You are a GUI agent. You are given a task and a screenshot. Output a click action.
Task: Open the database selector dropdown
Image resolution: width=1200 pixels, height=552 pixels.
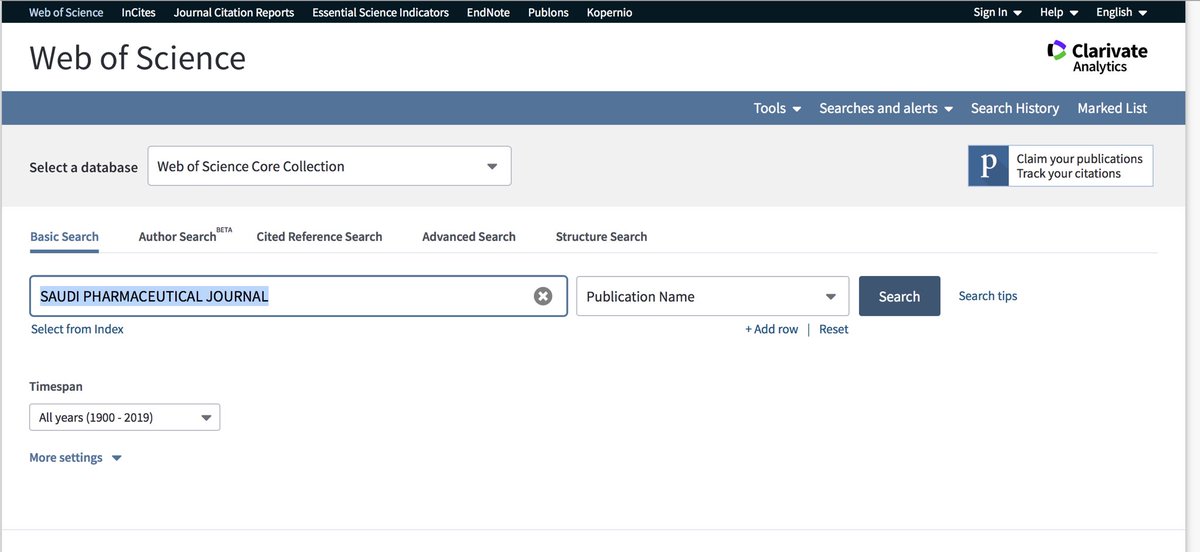coord(329,166)
